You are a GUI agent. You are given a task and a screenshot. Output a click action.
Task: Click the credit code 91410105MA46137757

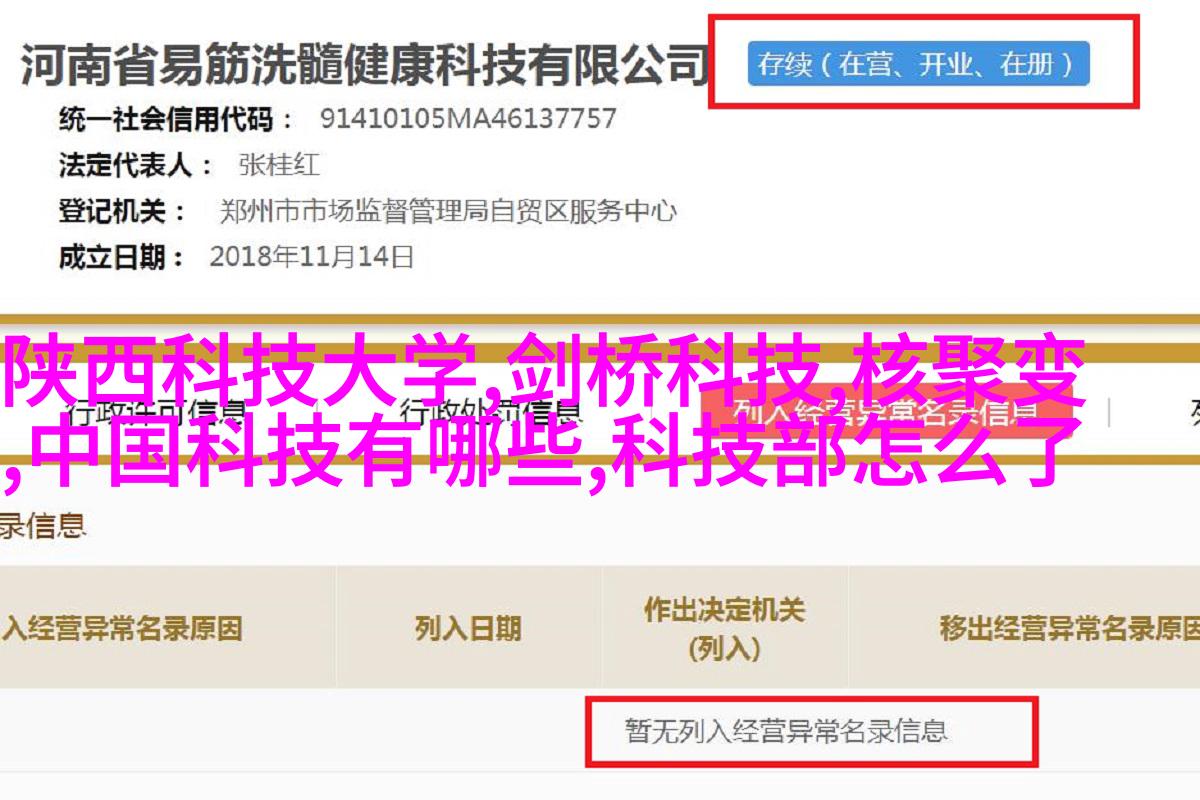pyautogui.click(x=468, y=119)
